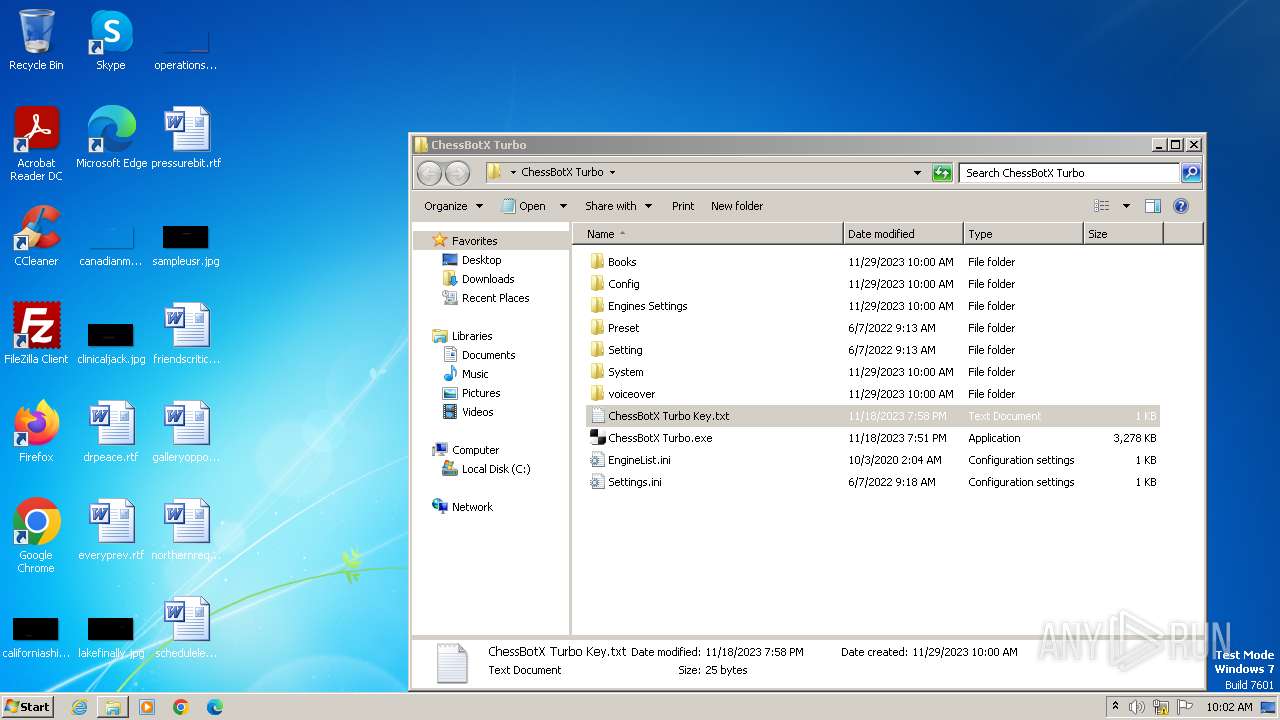Viewport: 1280px width, 720px height.
Task: Toggle the preview pane icon
Action: tap(1153, 206)
